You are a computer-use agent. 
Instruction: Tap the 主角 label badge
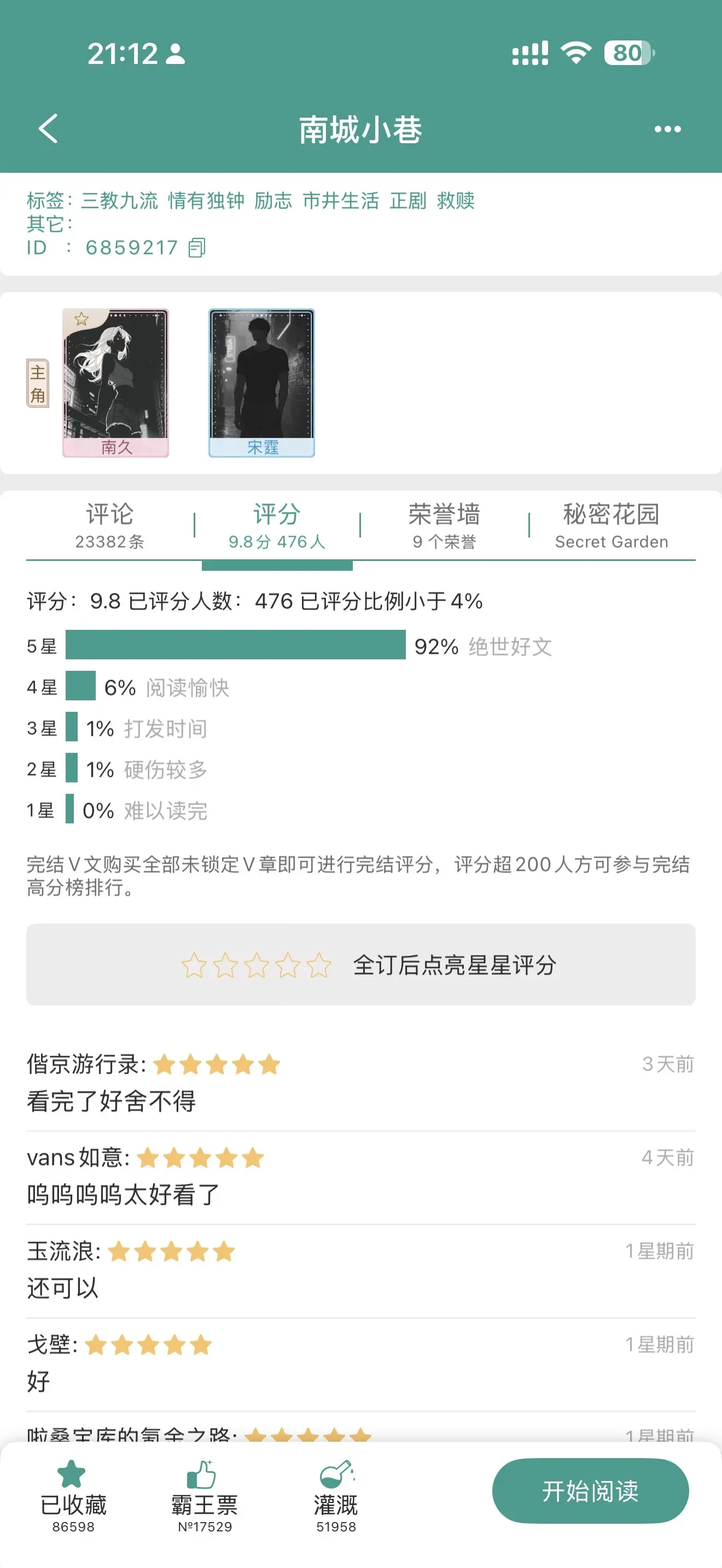tap(38, 383)
